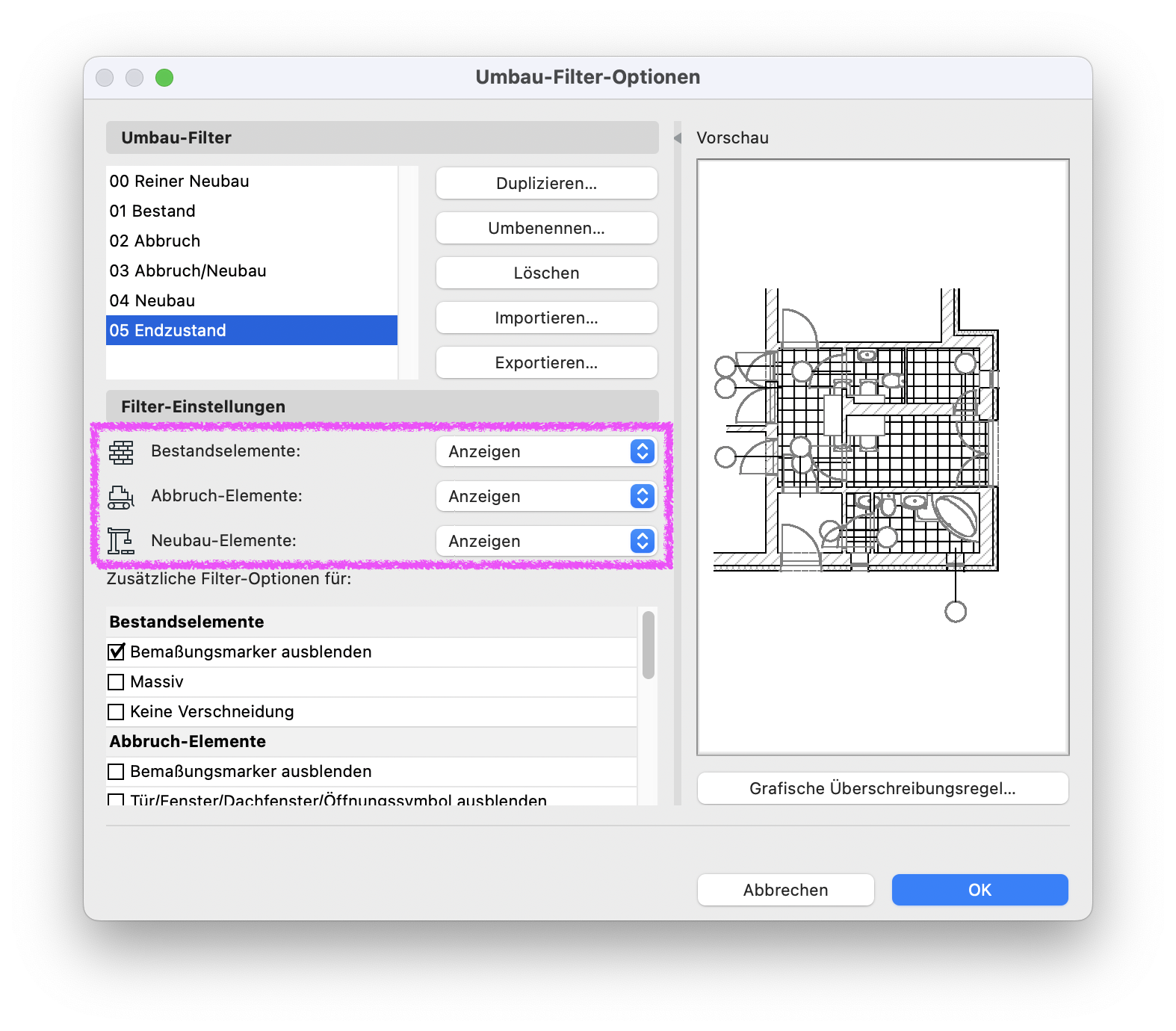This screenshot has width=1176, height=1031.
Task: Select the 03 Abbruch/Neubau filter
Action: (252, 270)
